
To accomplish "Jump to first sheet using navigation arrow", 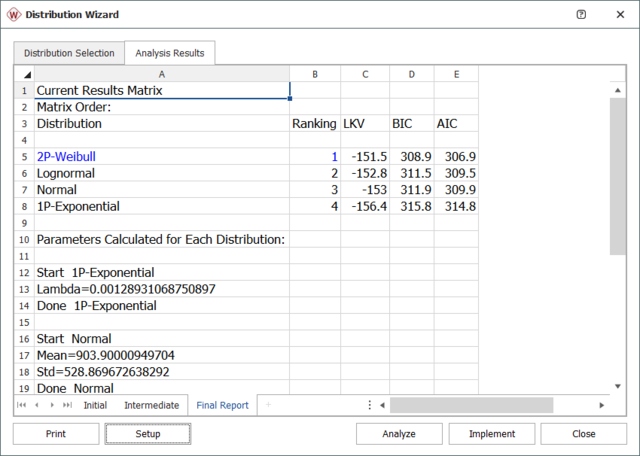I will (x=22, y=405).
